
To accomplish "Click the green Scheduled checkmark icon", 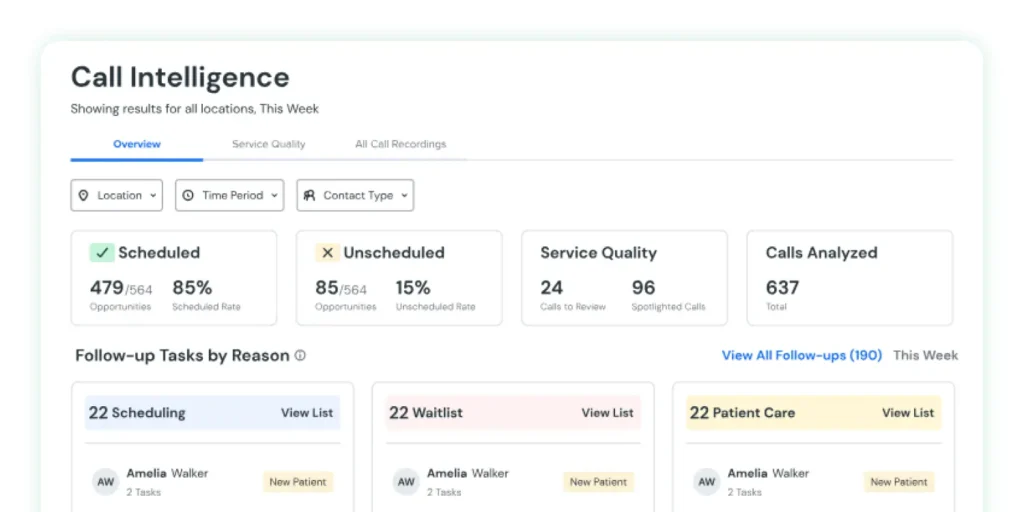I will (x=102, y=253).
